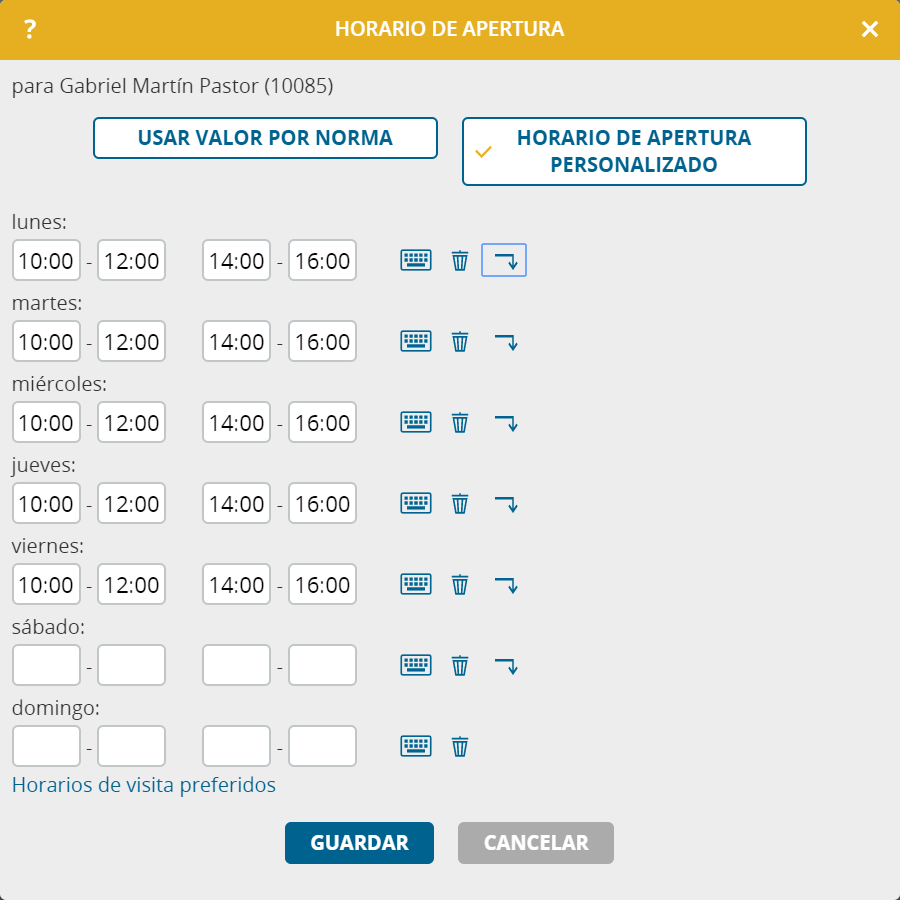
Task: Open Horarios de visita preferidos link
Action: pos(143,785)
